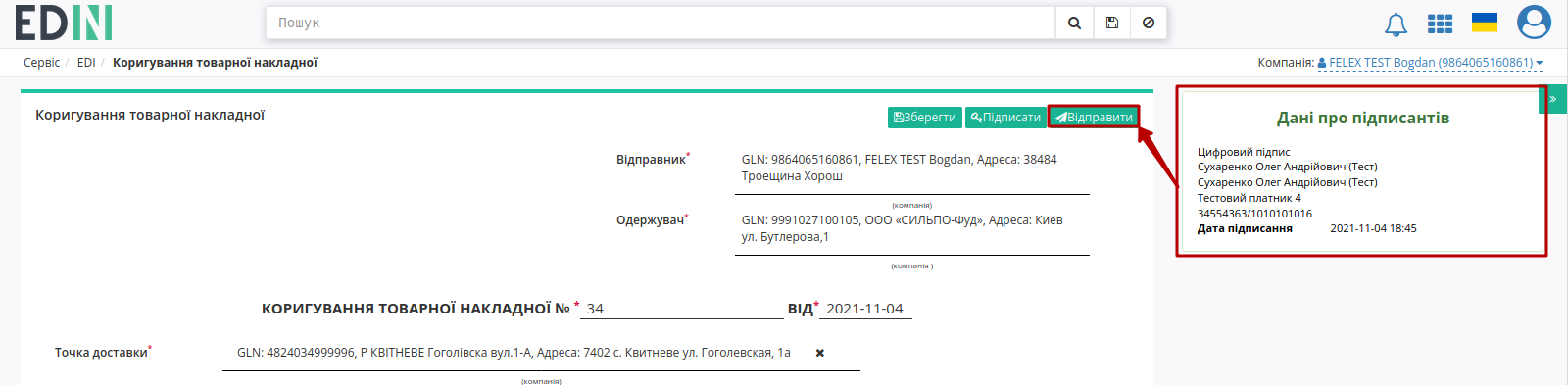The height and width of the screenshot is (385, 1568).
Task: Click the Підписати button
Action: coord(1005,118)
